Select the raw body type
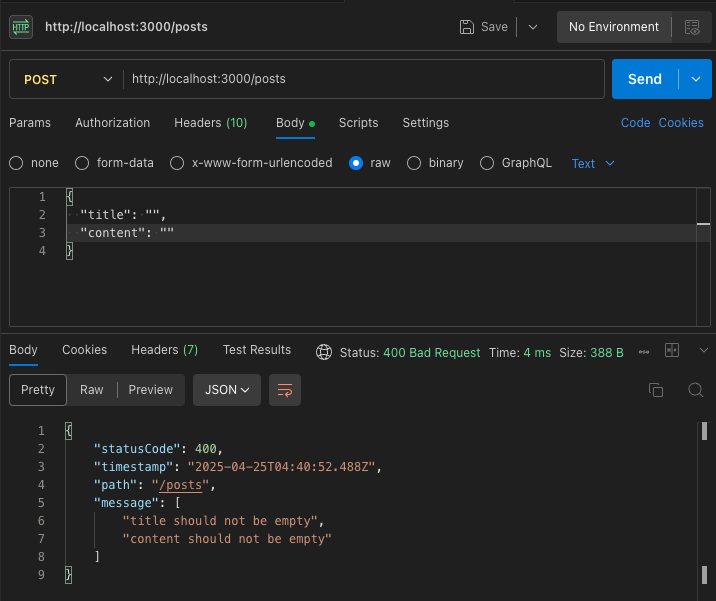 [x=356, y=163]
